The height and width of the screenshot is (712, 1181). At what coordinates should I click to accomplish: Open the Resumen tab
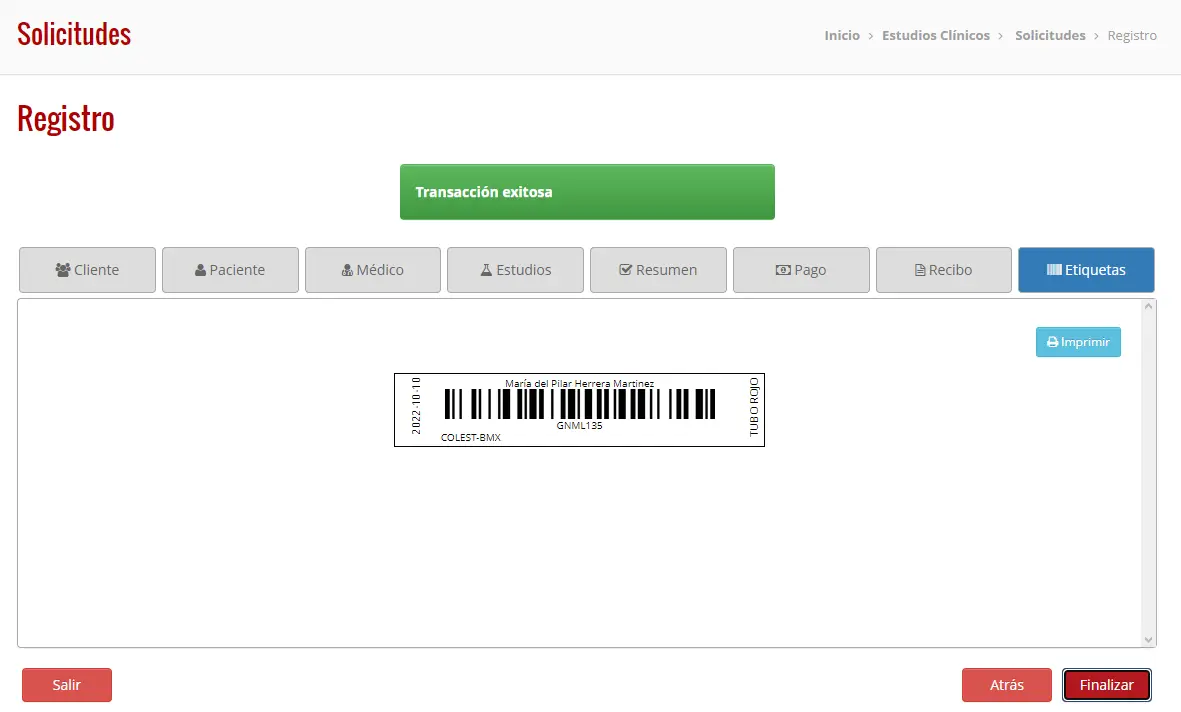[658, 270]
